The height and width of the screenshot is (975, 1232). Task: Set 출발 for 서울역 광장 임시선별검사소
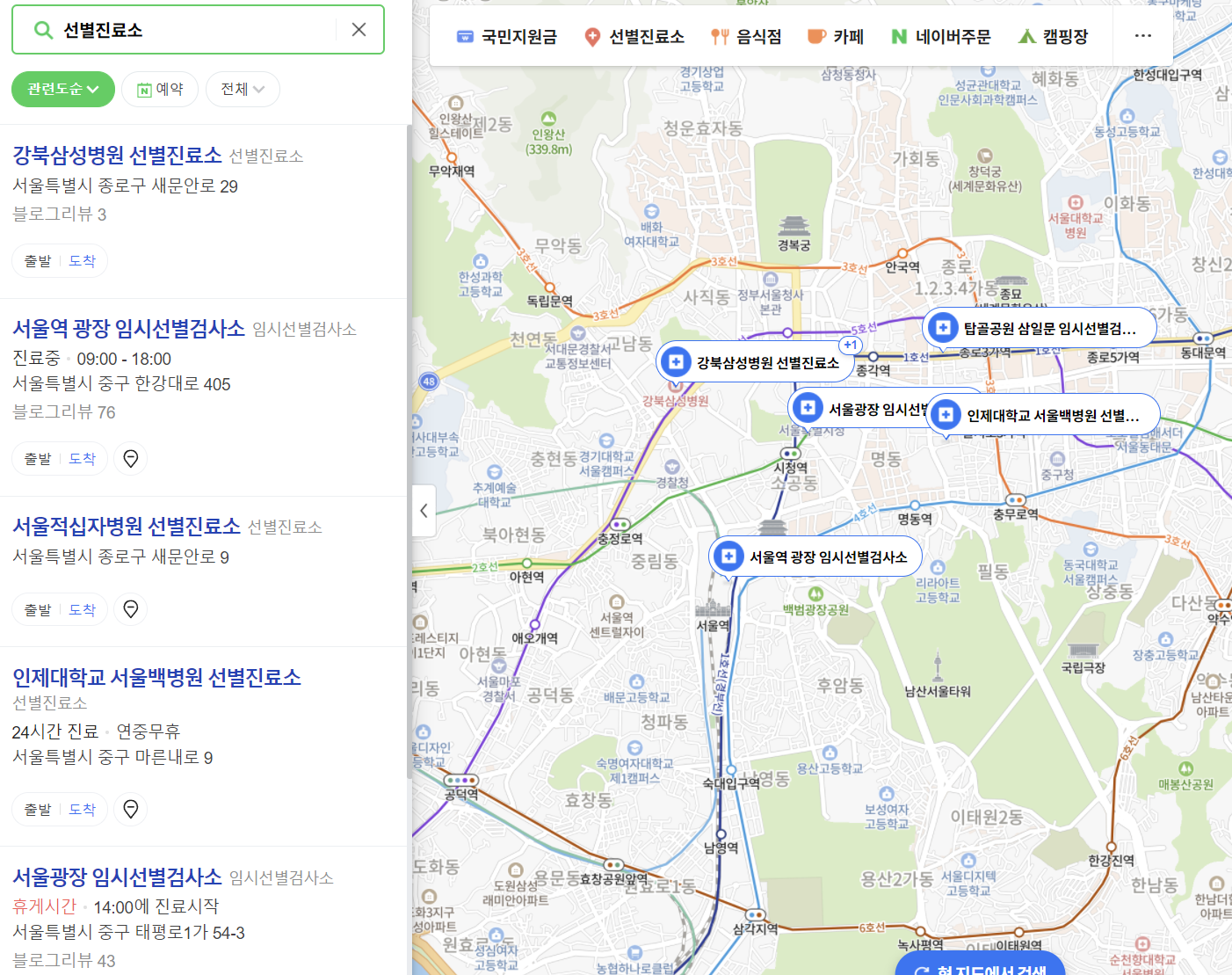point(38,459)
